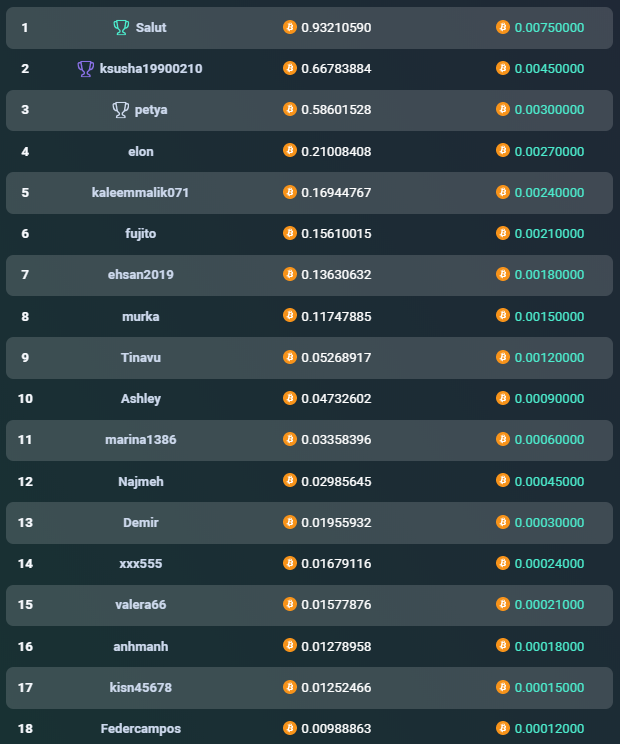Click the white trophy icon beside petya
620x744 pixels.
click(120, 110)
